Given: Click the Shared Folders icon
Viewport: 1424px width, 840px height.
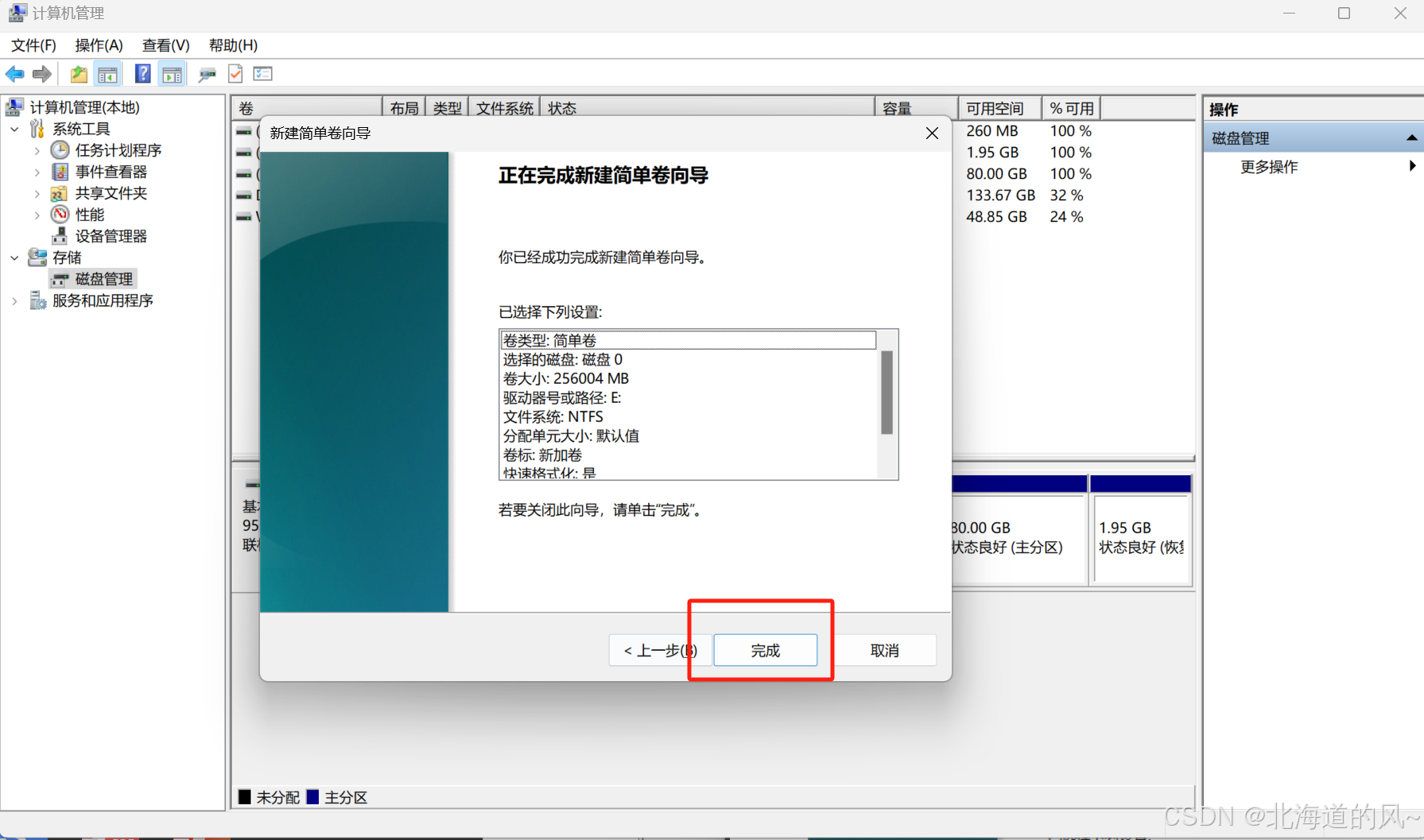Looking at the screenshot, I should [60, 192].
